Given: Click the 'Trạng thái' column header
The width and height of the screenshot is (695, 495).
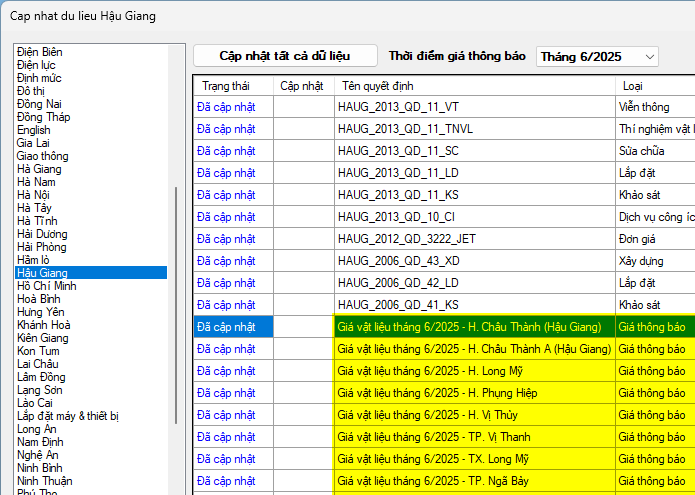Looking at the screenshot, I should coord(233,86).
